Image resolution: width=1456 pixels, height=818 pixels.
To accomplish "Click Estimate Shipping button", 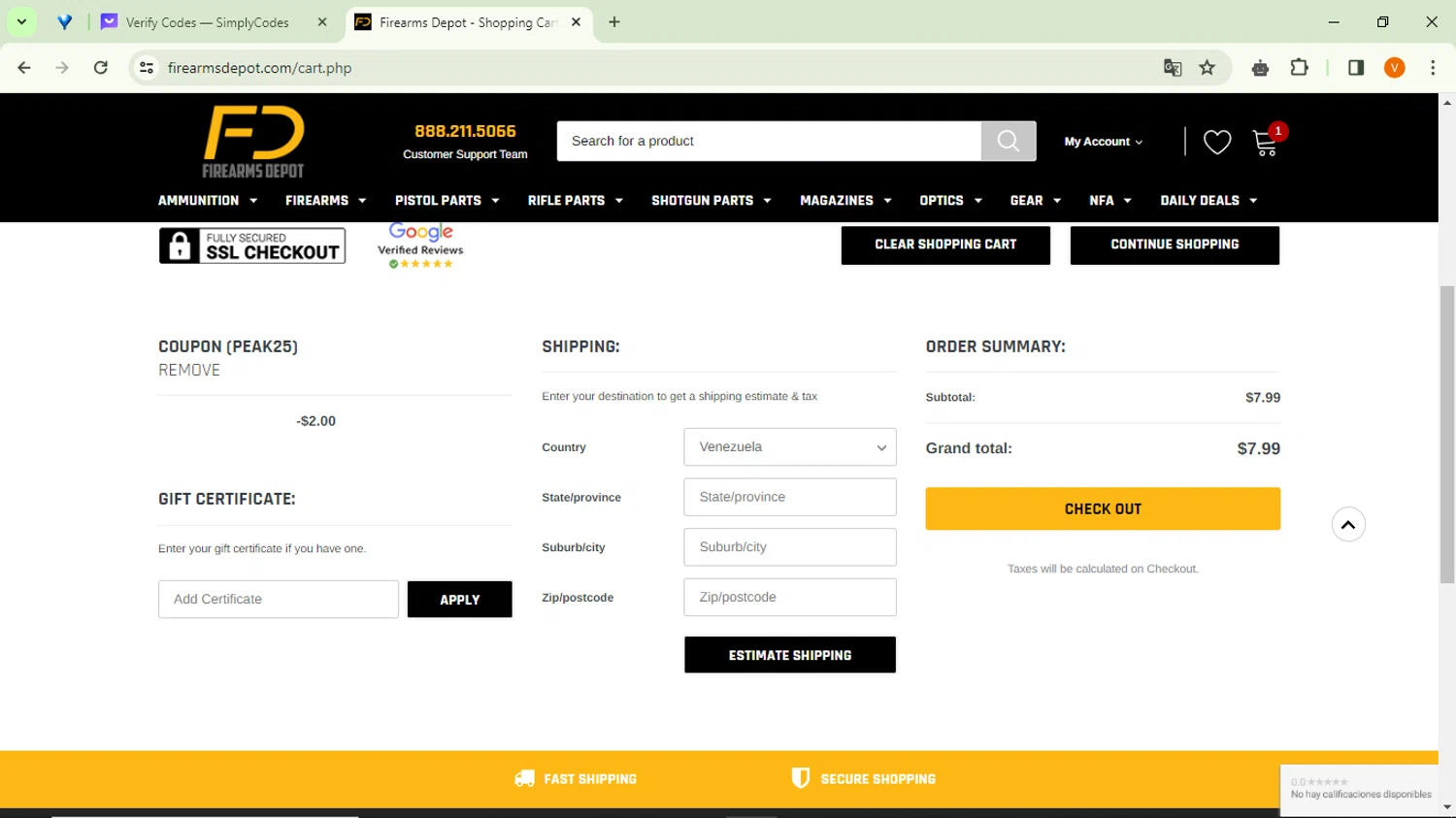I will [790, 655].
